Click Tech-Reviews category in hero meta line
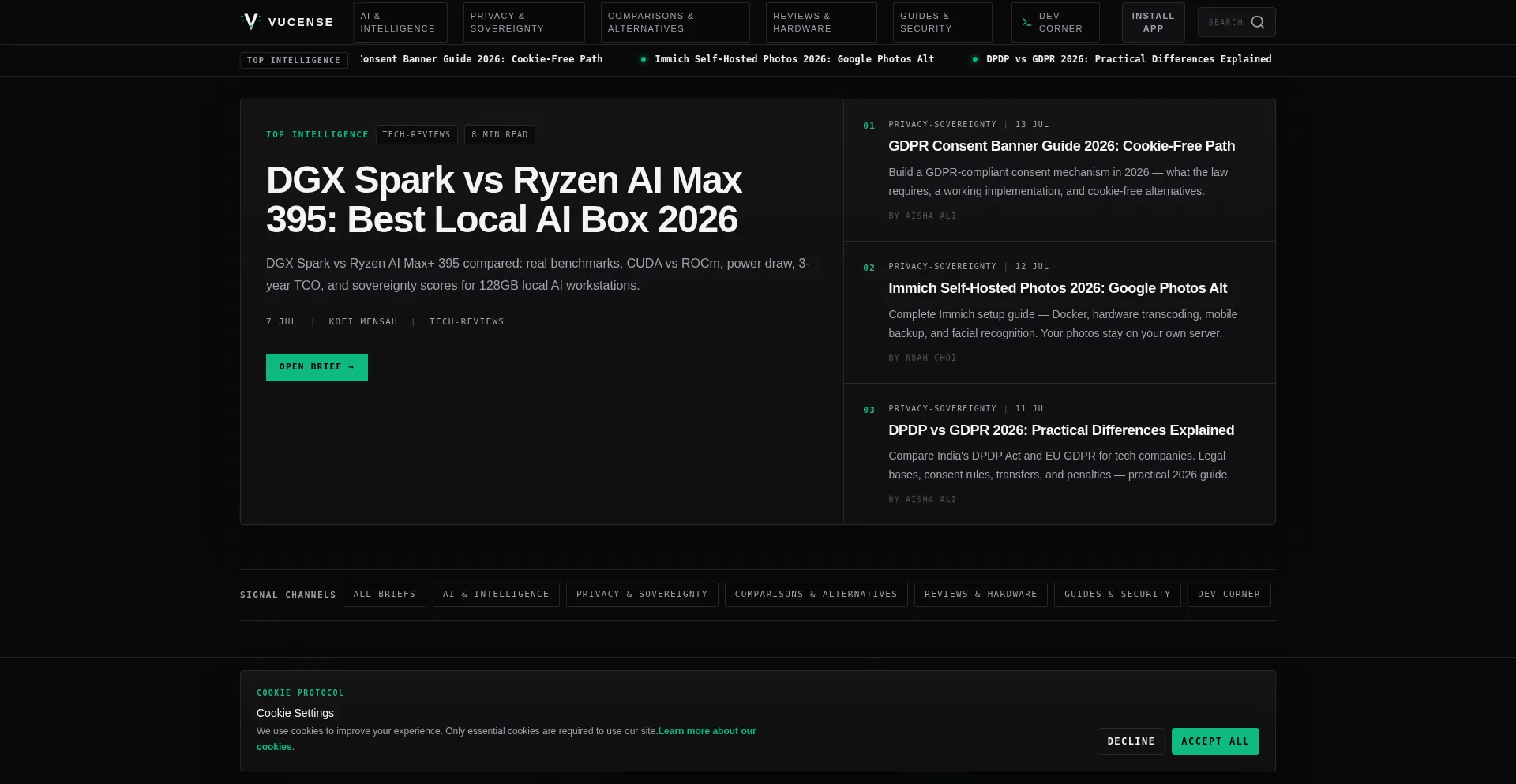The height and width of the screenshot is (784, 1516). pyautogui.click(x=467, y=321)
